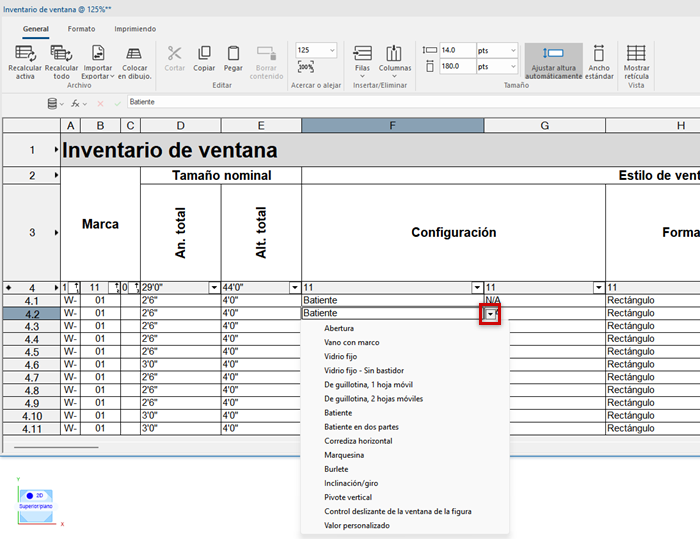
Task: Toggle Ajustar altura automáticamente
Action: pyautogui.click(x=553, y=60)
